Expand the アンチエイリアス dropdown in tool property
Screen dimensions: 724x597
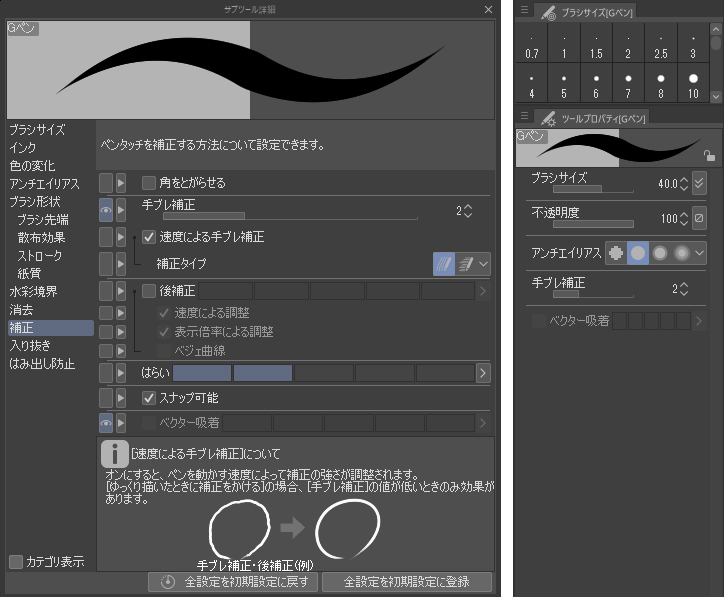tap(700, 253)
